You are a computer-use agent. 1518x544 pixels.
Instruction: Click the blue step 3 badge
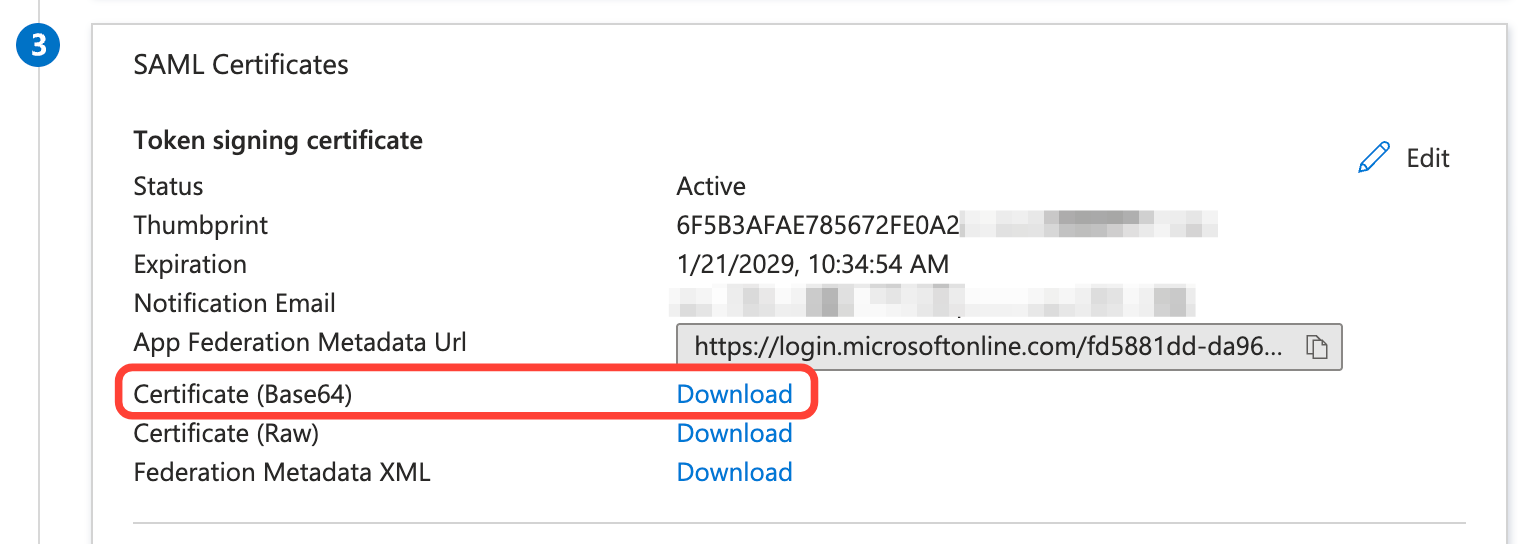[x=40, y=46]
